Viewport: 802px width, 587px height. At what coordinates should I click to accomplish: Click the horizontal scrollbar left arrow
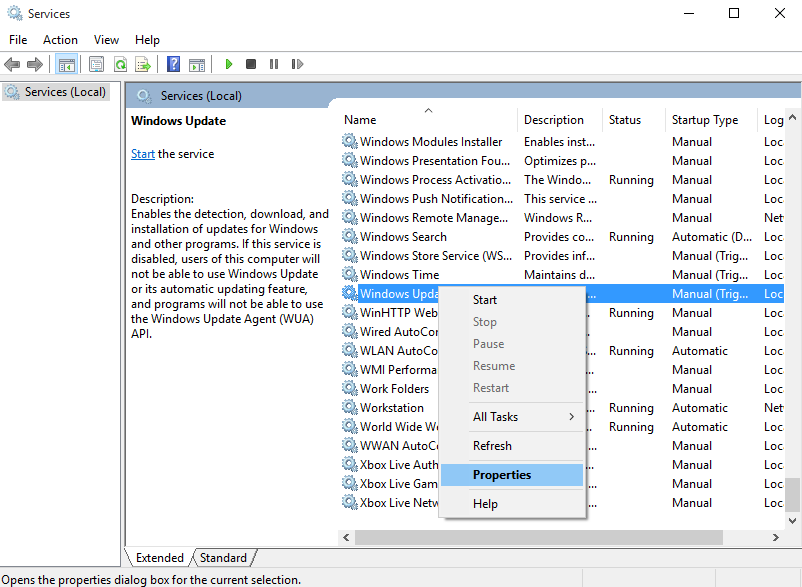click(346, 537)
